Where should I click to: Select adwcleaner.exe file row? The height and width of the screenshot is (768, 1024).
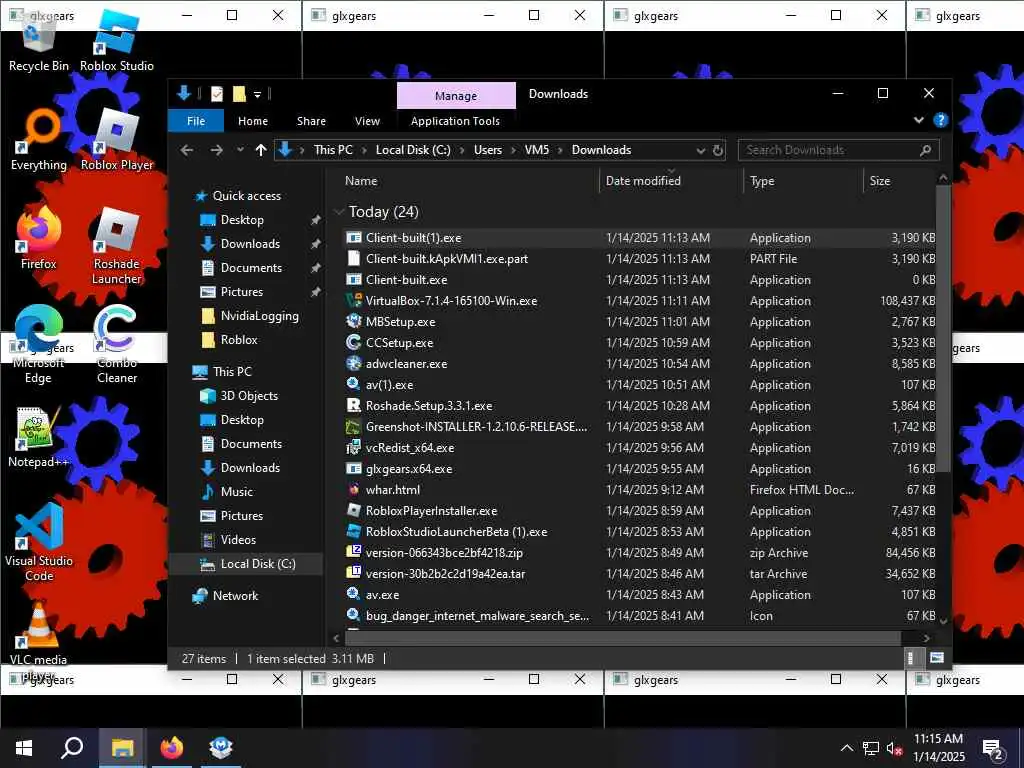point(640,364)
